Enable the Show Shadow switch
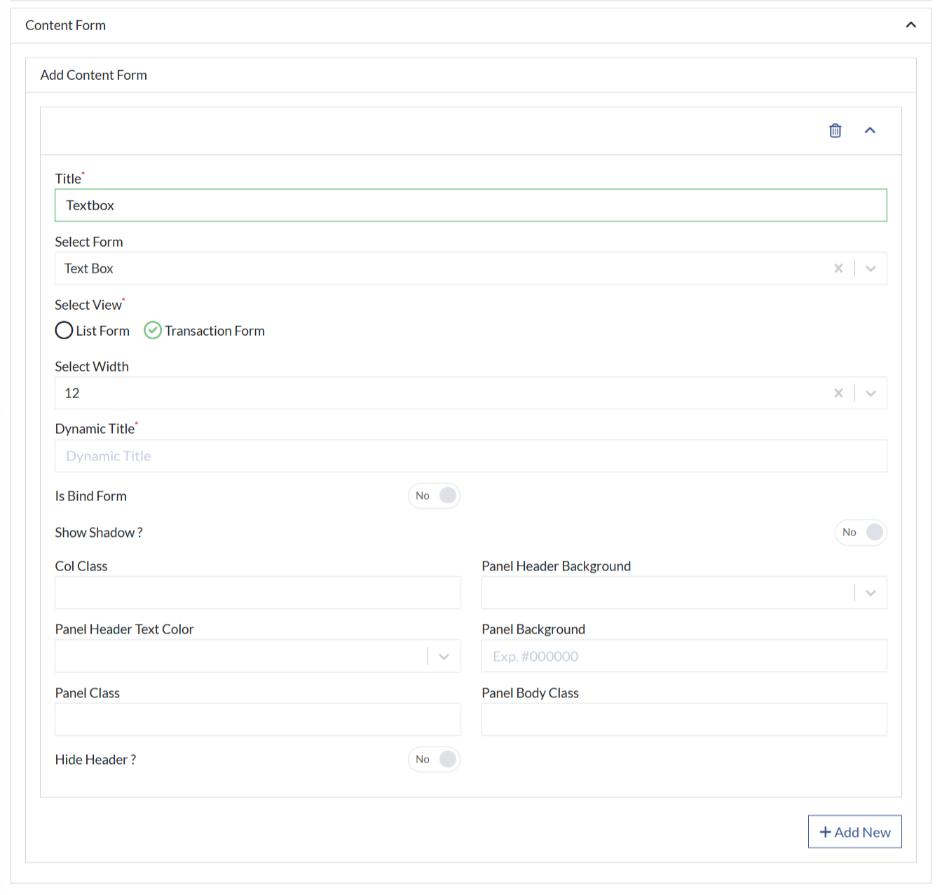The width and height of the screenshot is (942, 895). pyautogui.click(x=861, y=532)
